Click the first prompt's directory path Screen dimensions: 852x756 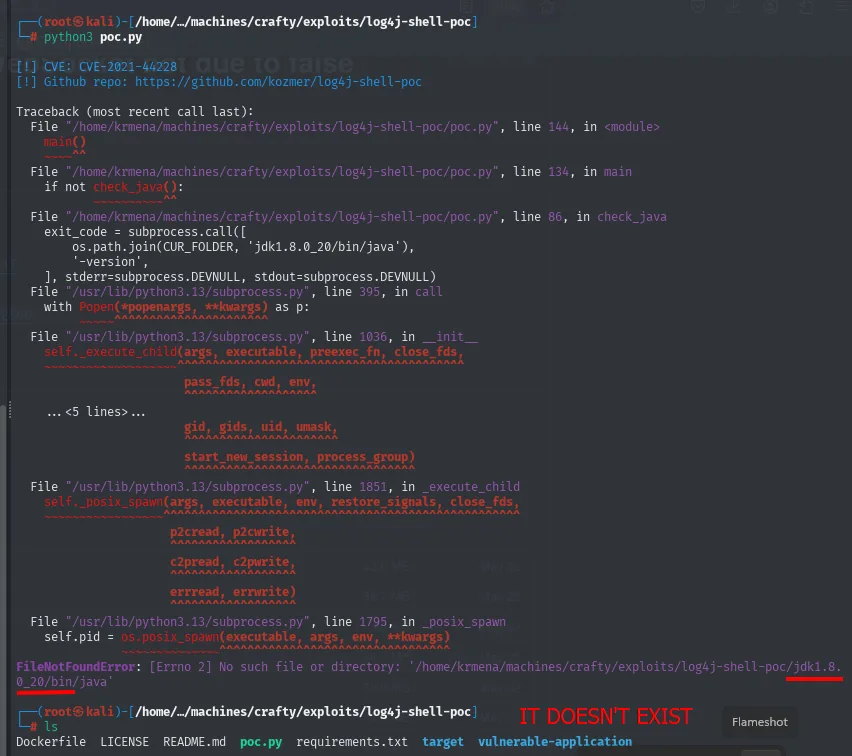coord(303,22)
